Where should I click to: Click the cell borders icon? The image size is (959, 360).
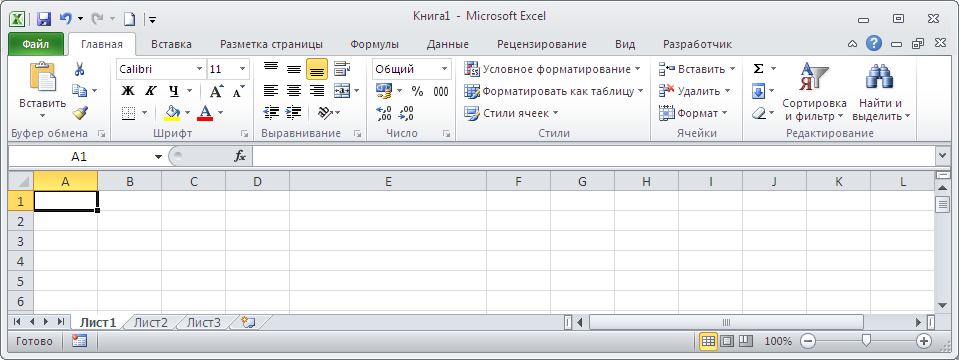click(x=128, y=113)
